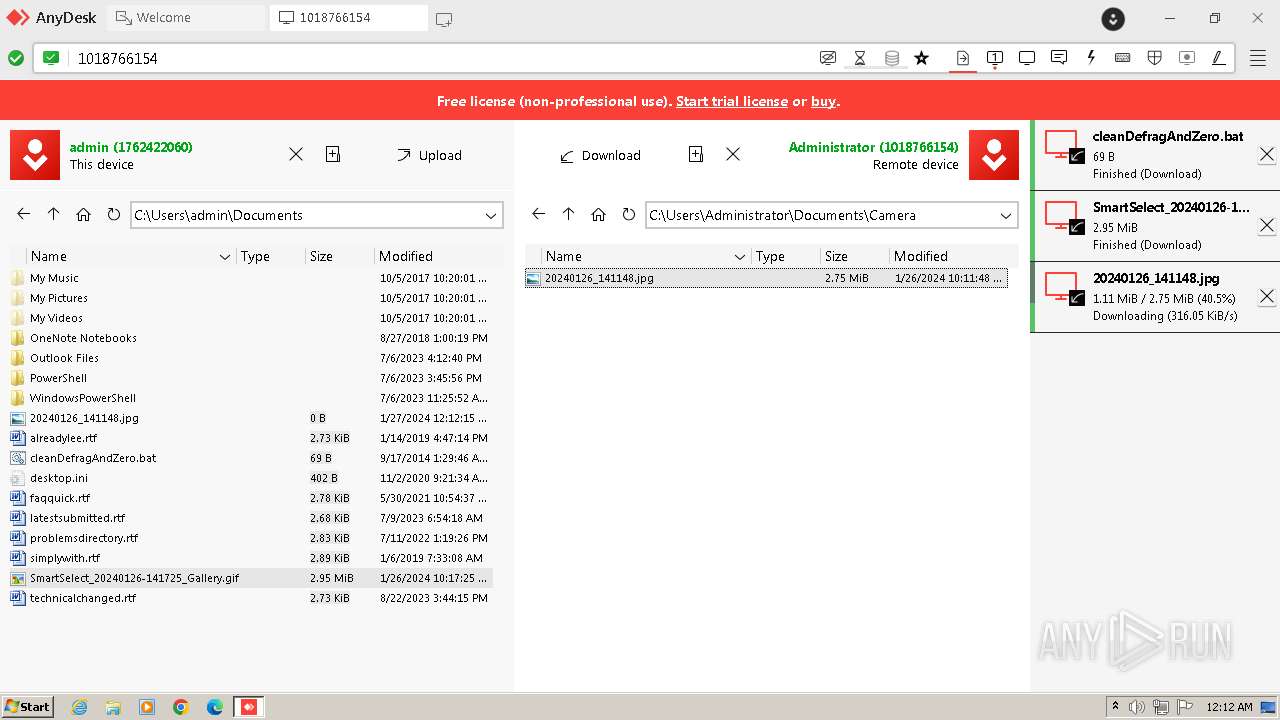
Task: Open the permissions shield icon
Action: tap(1154, 58)
